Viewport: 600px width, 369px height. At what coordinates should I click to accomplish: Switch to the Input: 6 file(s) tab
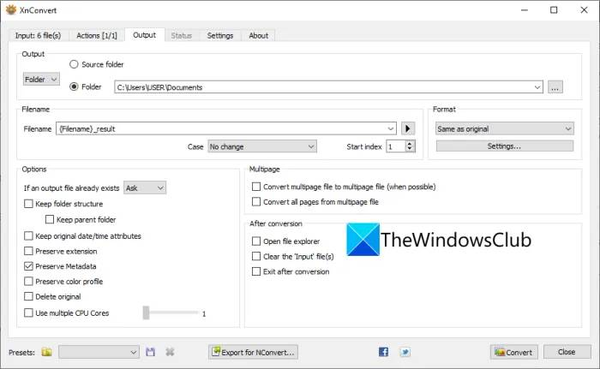[x=38, y=36]
